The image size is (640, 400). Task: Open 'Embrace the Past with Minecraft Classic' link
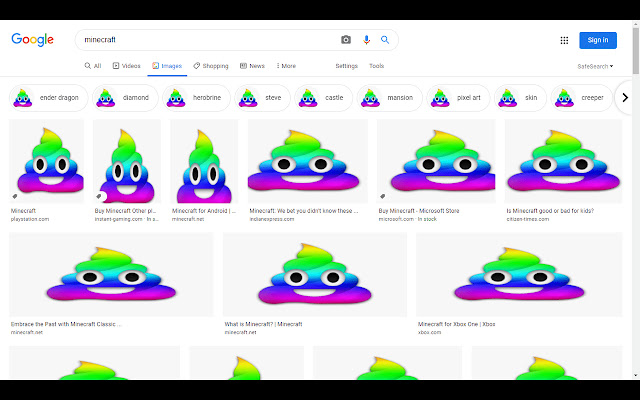66,324
